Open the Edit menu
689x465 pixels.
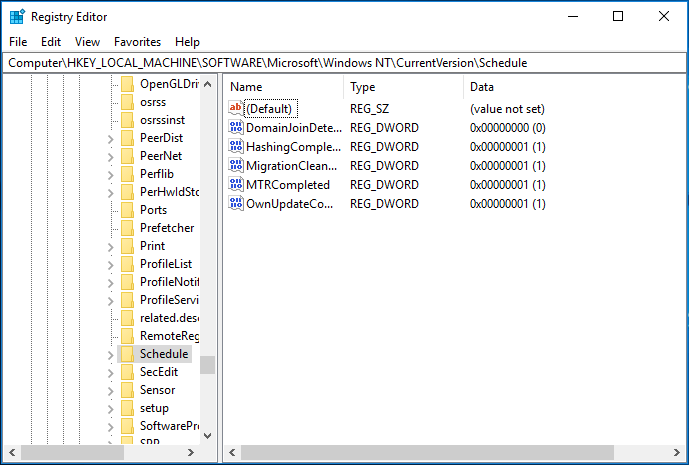pos(51,42)
